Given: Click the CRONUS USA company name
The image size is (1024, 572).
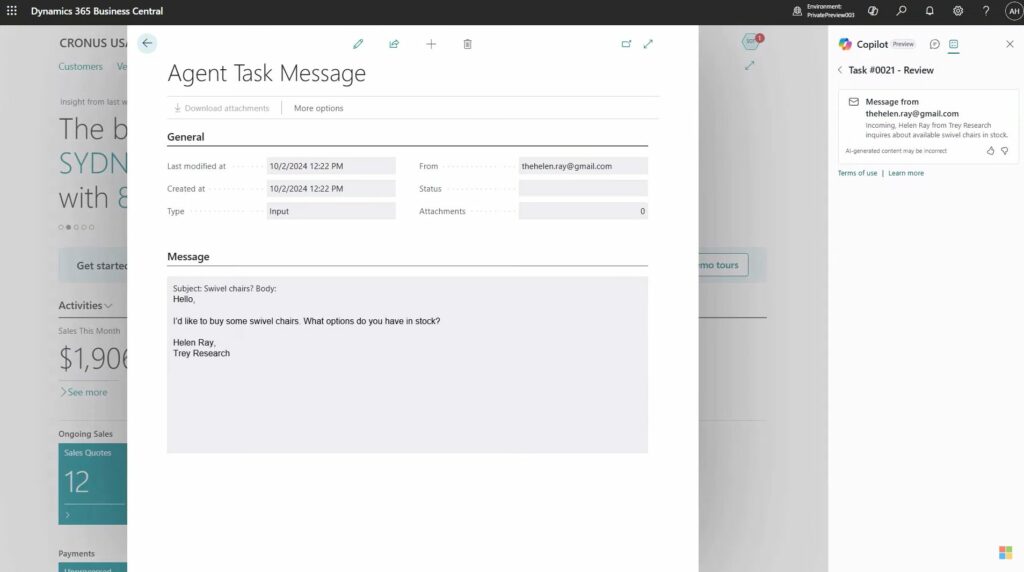Looking at the screenshot, I should (x=93, y=43).
